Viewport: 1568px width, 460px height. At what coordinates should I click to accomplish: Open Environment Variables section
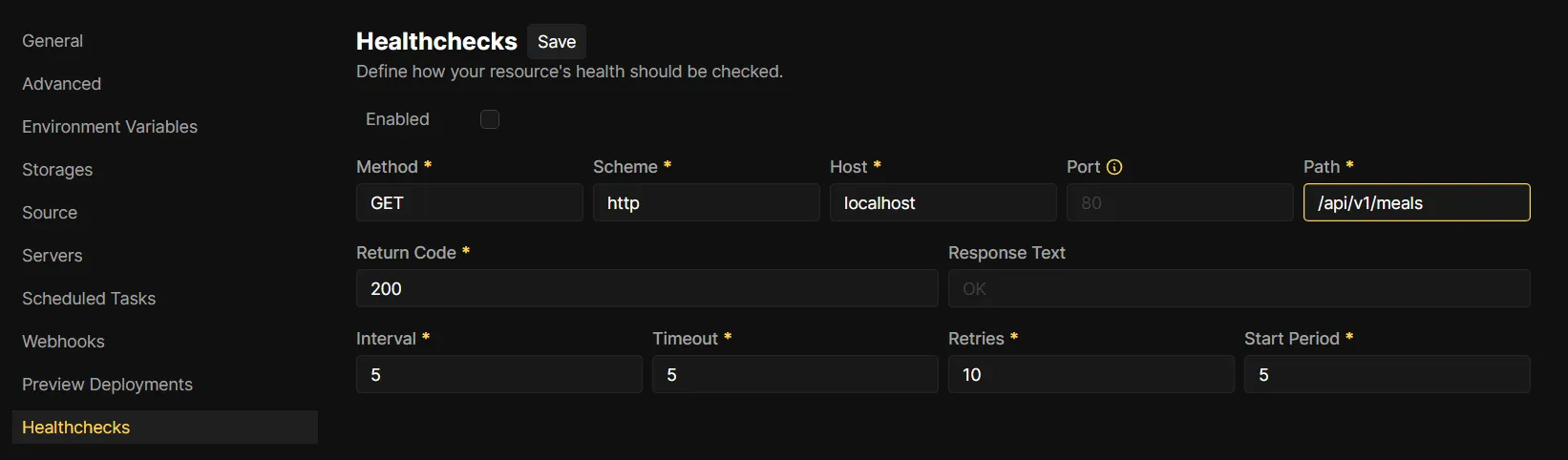(110, 127)
